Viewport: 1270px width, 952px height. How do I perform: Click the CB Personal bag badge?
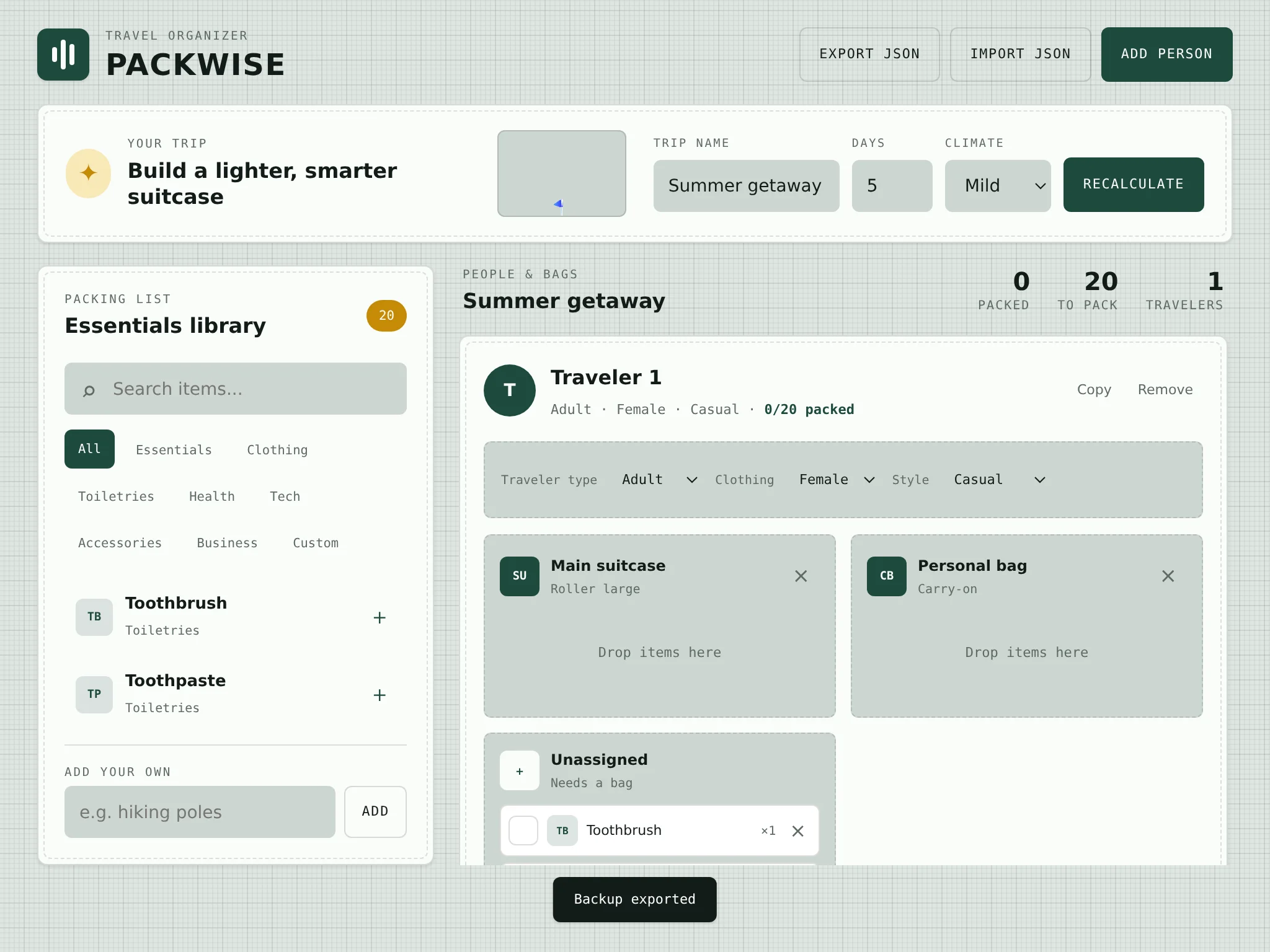coord(887,576)
